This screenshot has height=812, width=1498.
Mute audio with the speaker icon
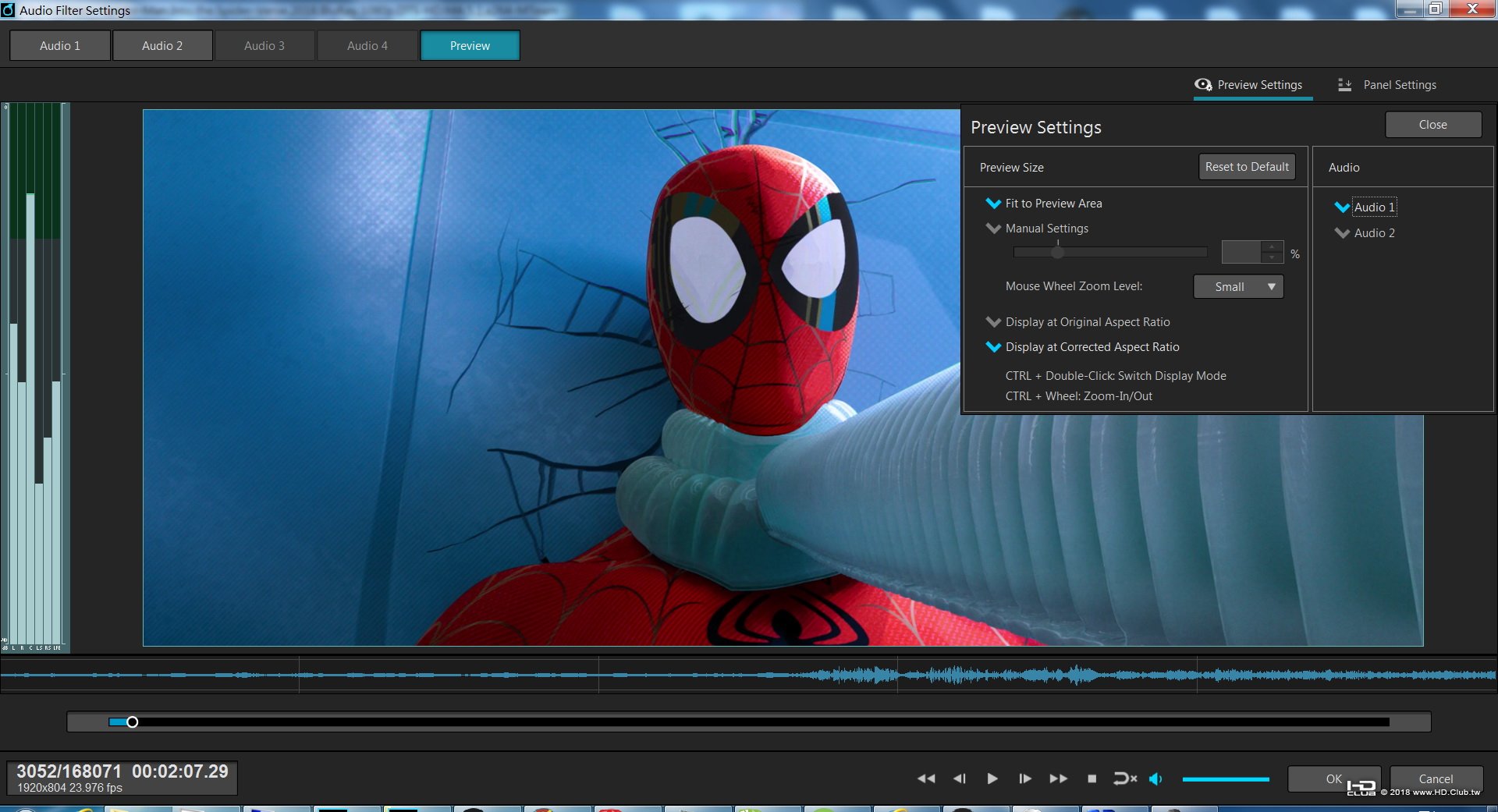(x=1155, y=778)
